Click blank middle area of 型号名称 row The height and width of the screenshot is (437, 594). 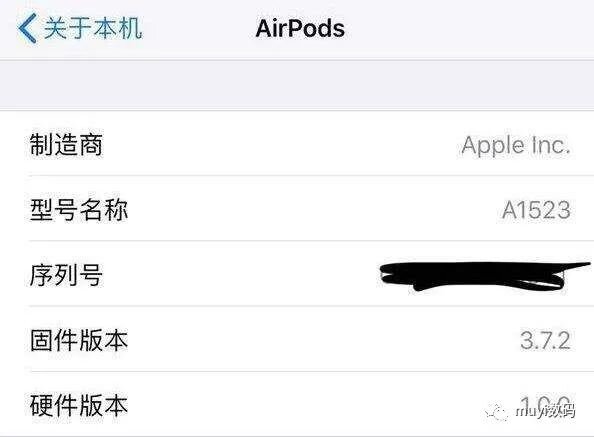314,209
